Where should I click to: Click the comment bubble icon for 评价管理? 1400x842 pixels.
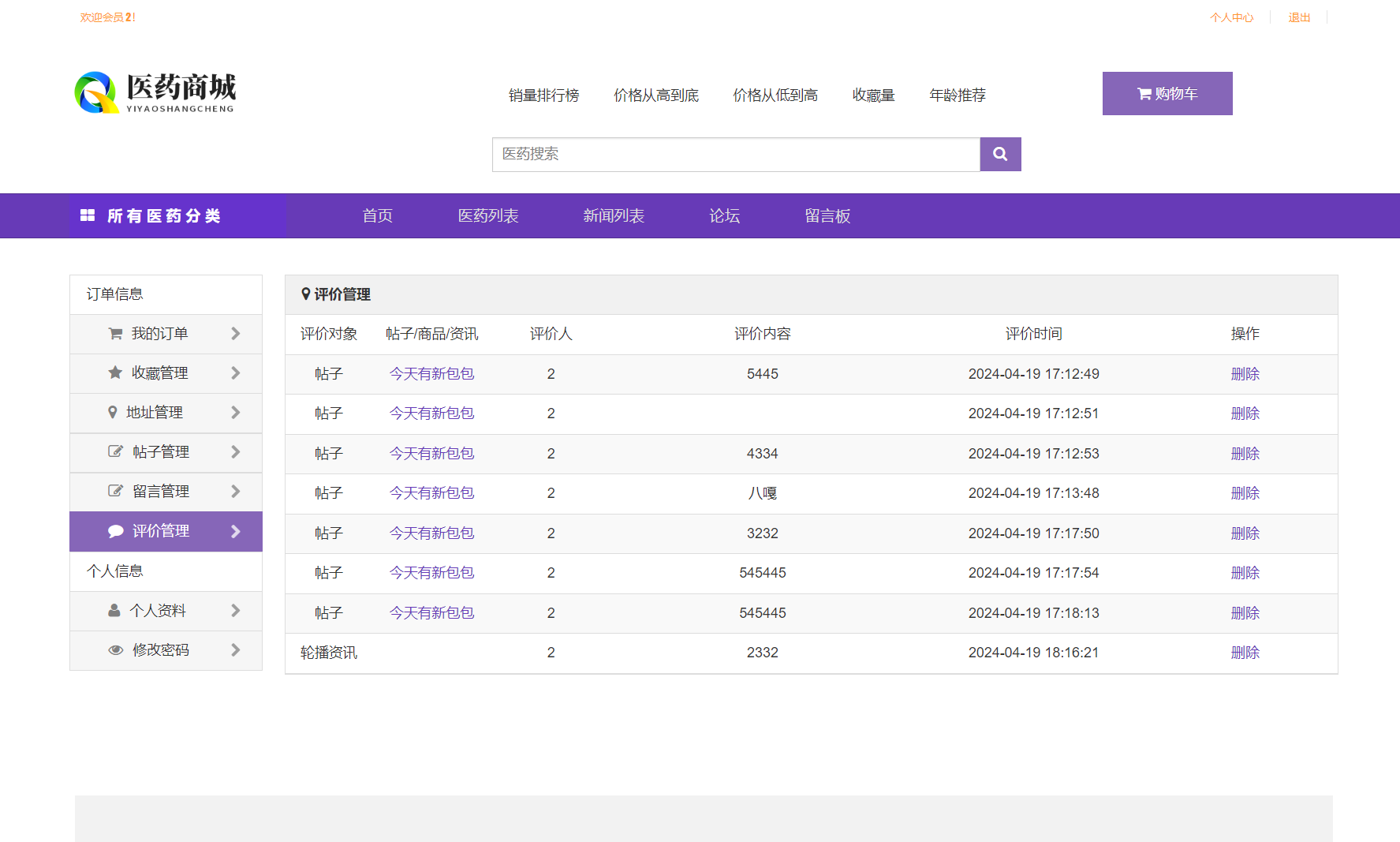pyautogui.click(x=115, y=531)
